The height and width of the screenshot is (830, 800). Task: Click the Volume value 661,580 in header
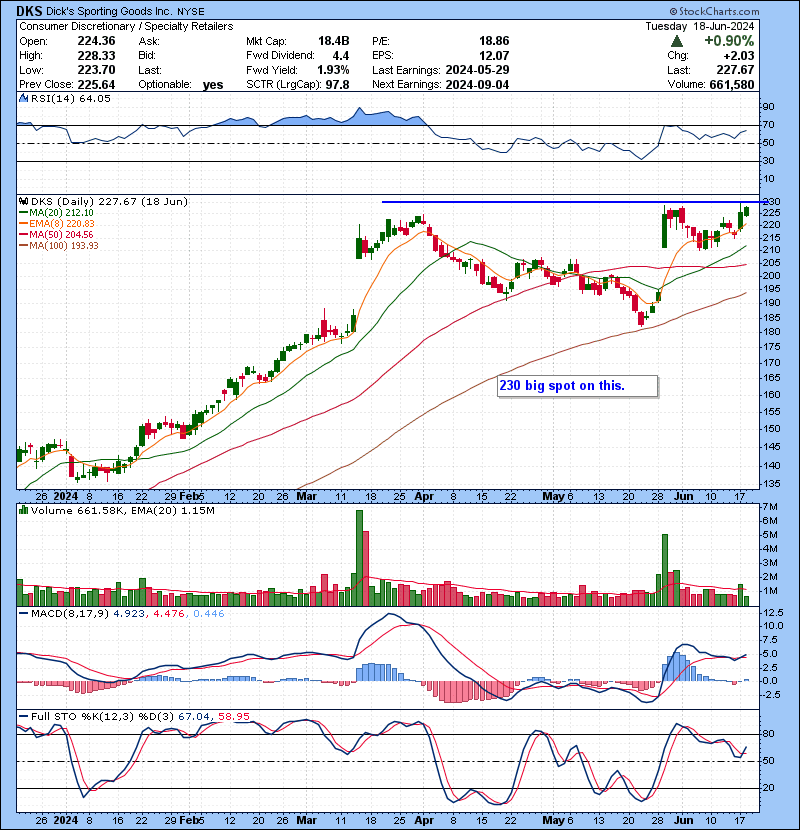(x=732, y=84)
